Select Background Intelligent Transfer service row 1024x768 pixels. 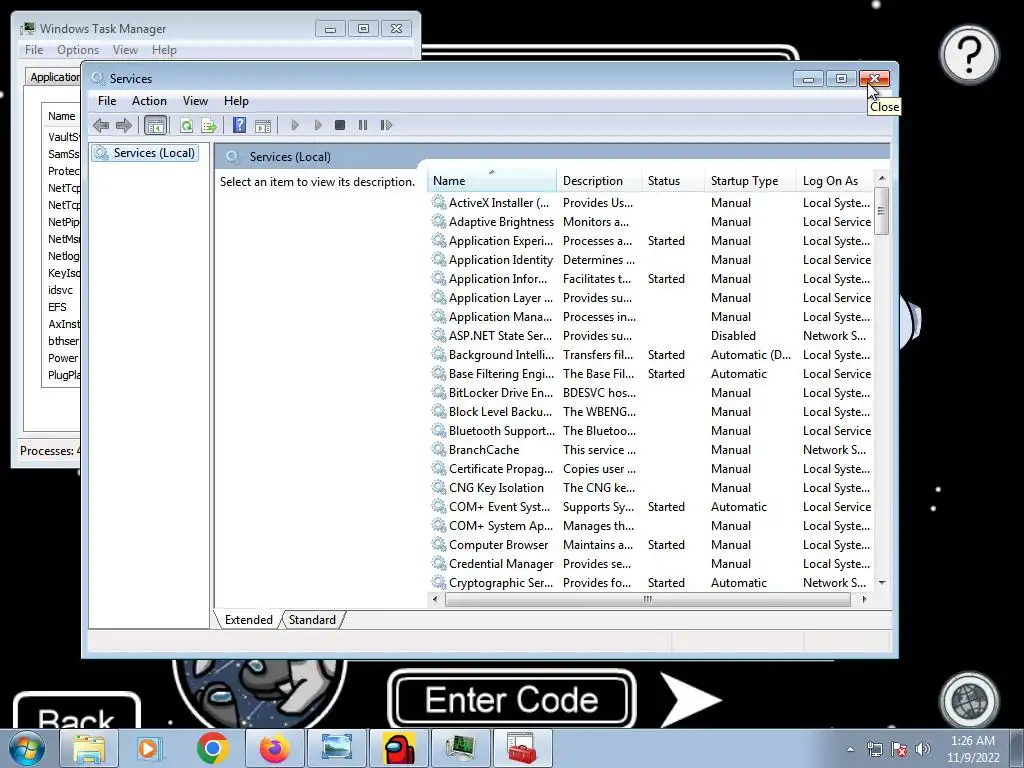tap(651, 355)
